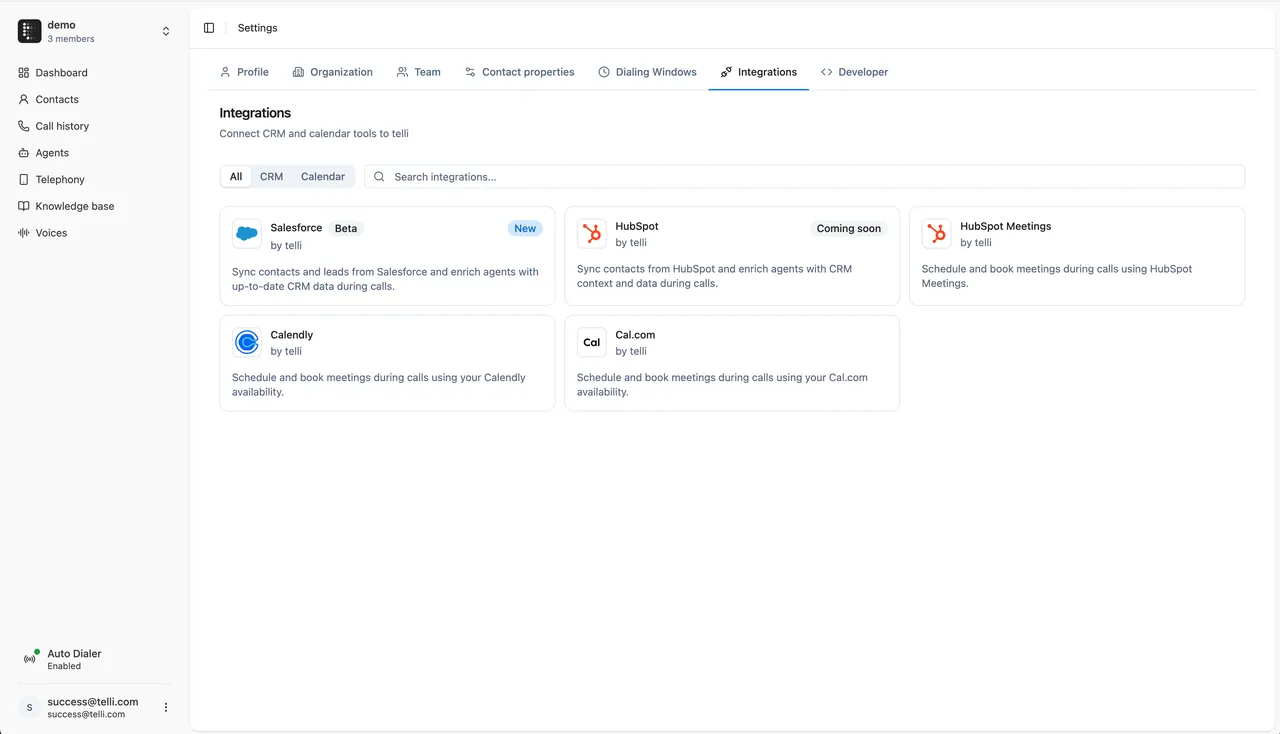
Task: Open the Team tab
Action: [418, 72]
